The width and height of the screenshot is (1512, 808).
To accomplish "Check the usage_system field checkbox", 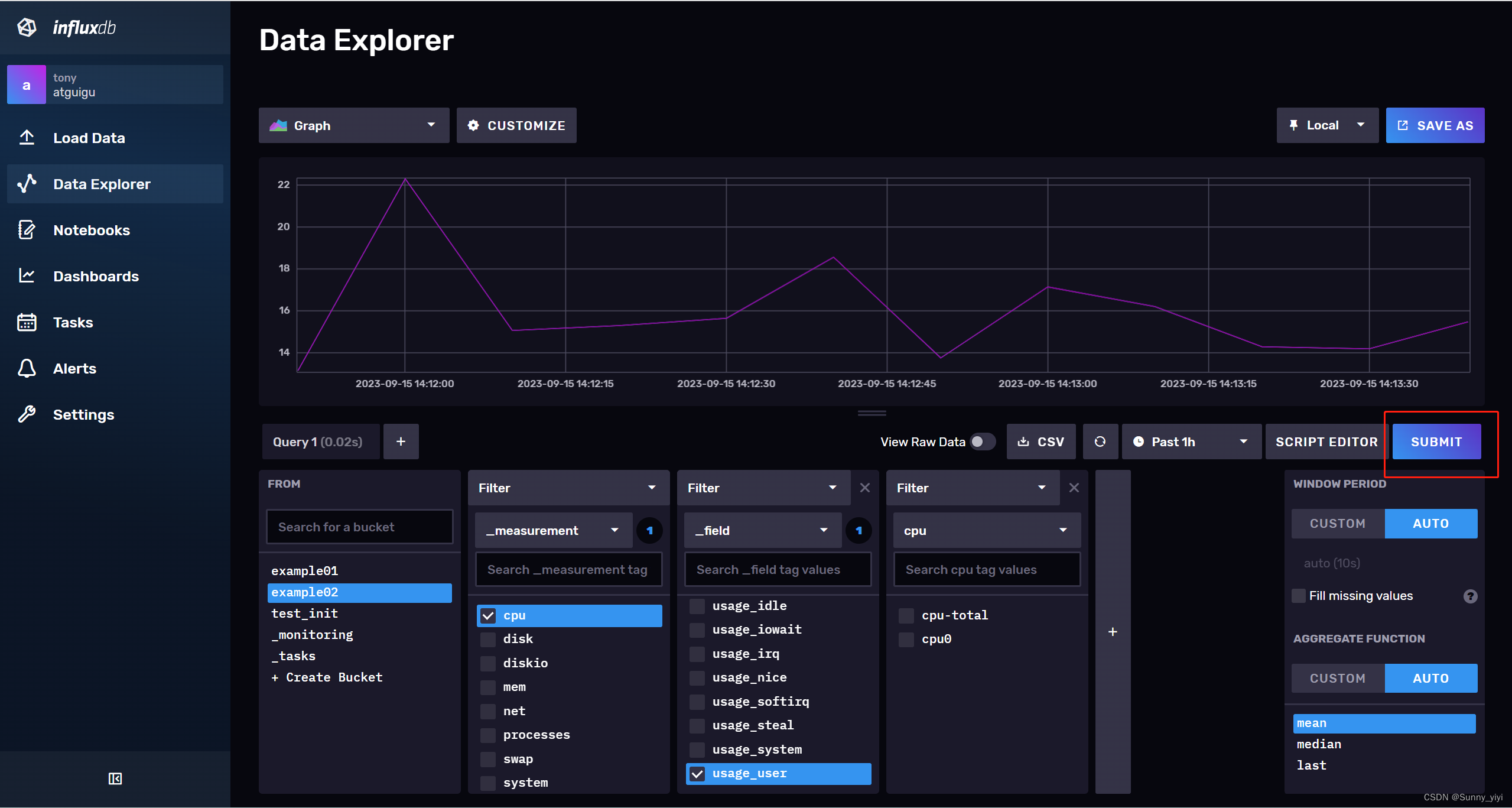I will point(697,749).
